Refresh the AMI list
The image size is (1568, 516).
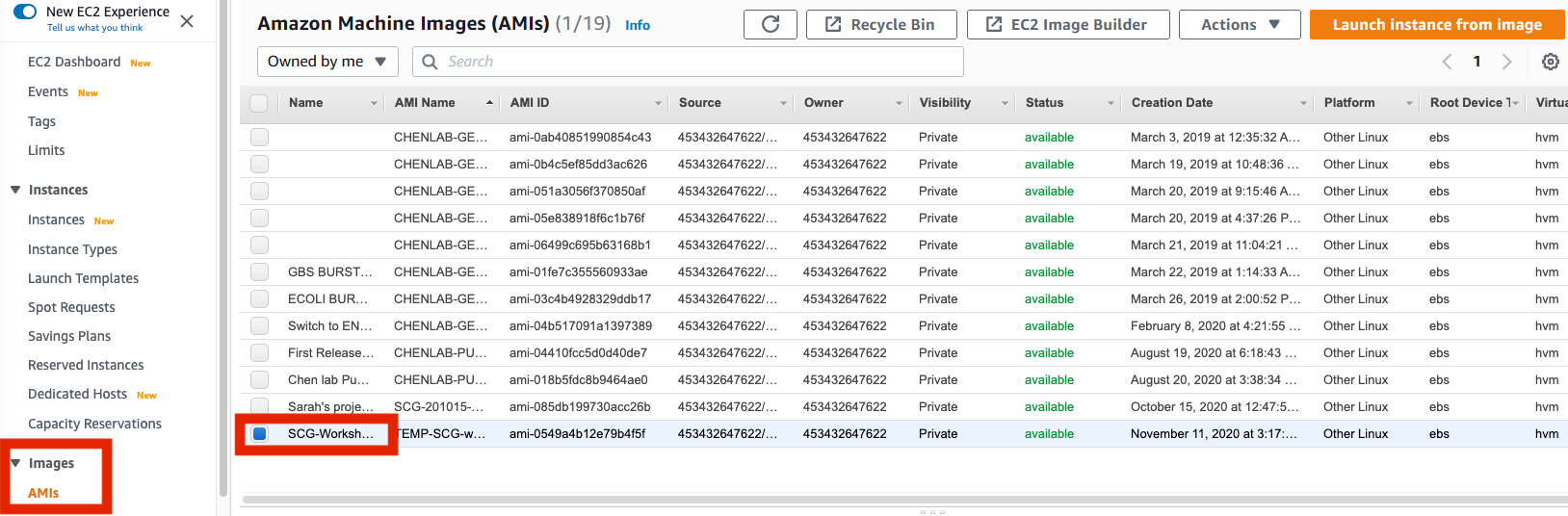(771, 25)
